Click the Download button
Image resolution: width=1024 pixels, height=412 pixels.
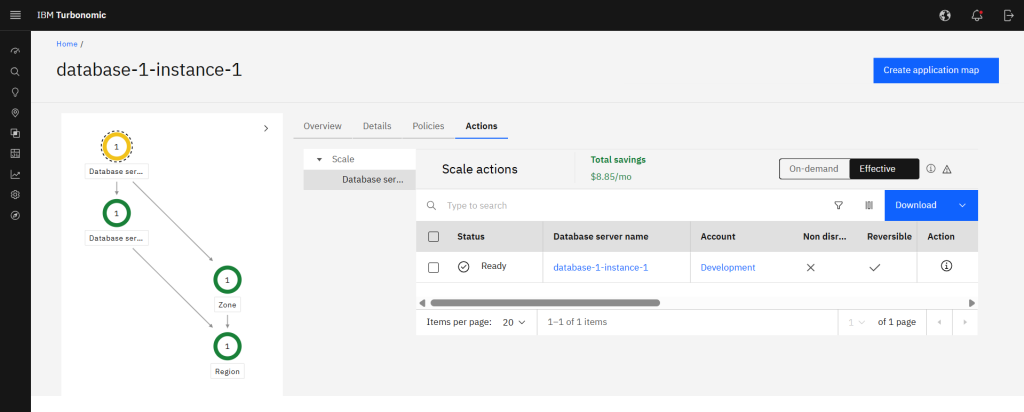916,205
